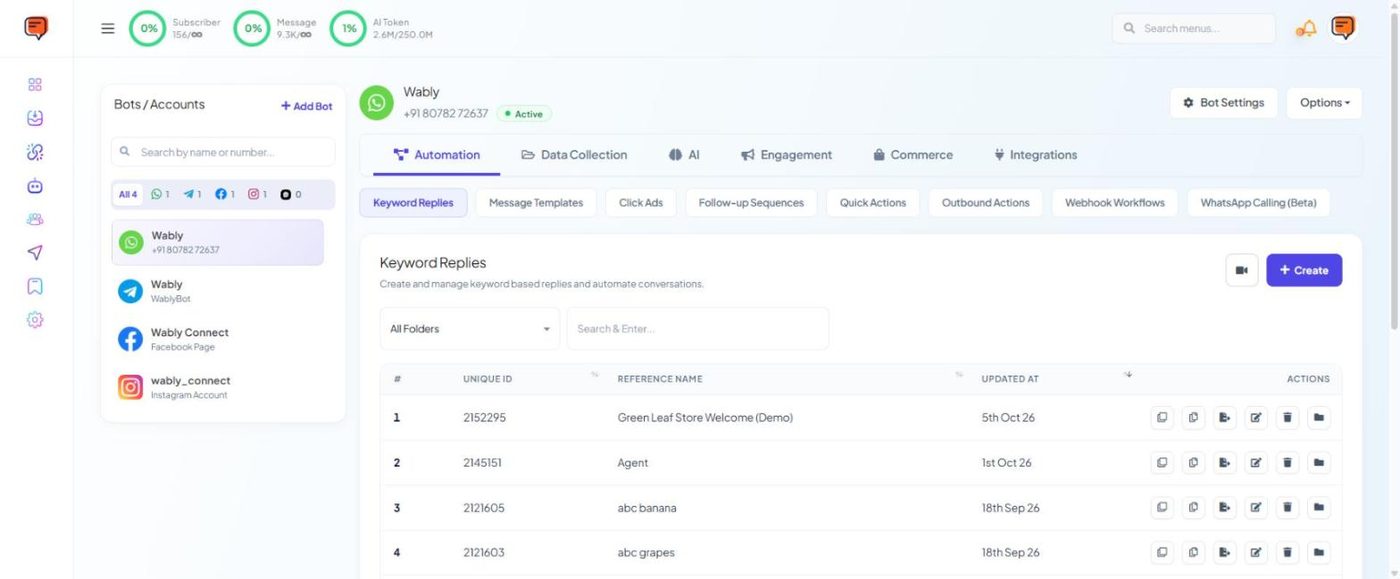This screenshot has width=1400, height=579.
Task: Filter bots by Telegram icon
Action: [192, 194]
